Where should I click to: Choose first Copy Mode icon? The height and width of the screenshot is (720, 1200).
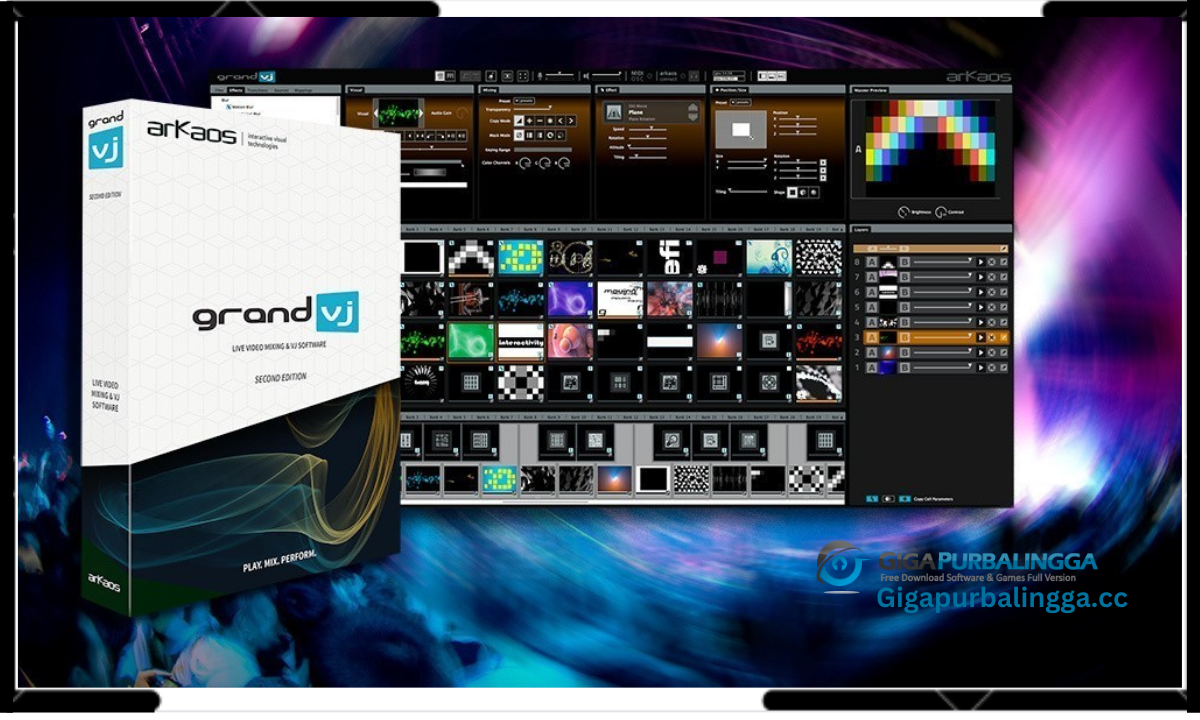pyautogui.click(x=519, y=121)
